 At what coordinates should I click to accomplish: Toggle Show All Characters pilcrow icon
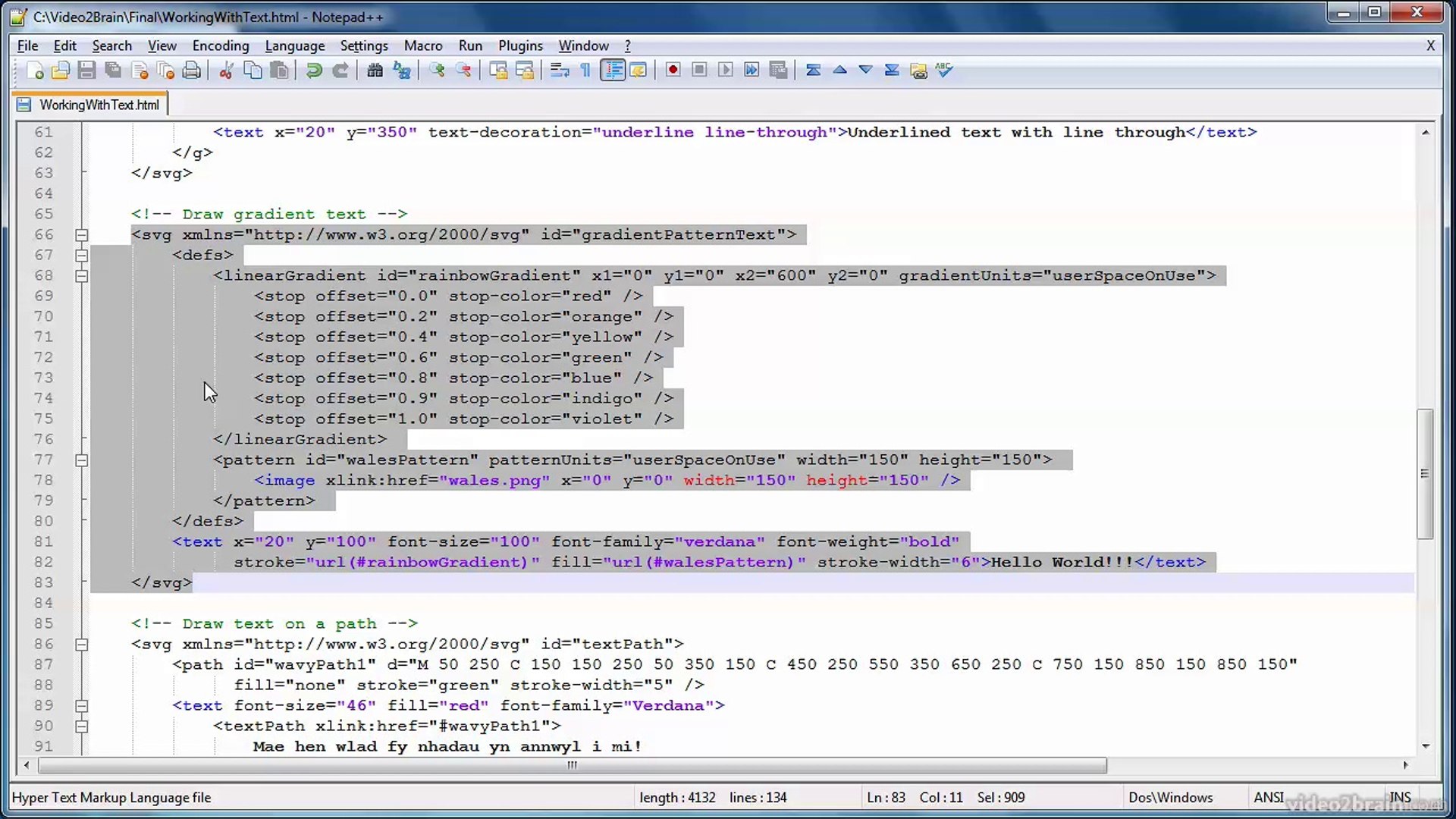point(585,71)
